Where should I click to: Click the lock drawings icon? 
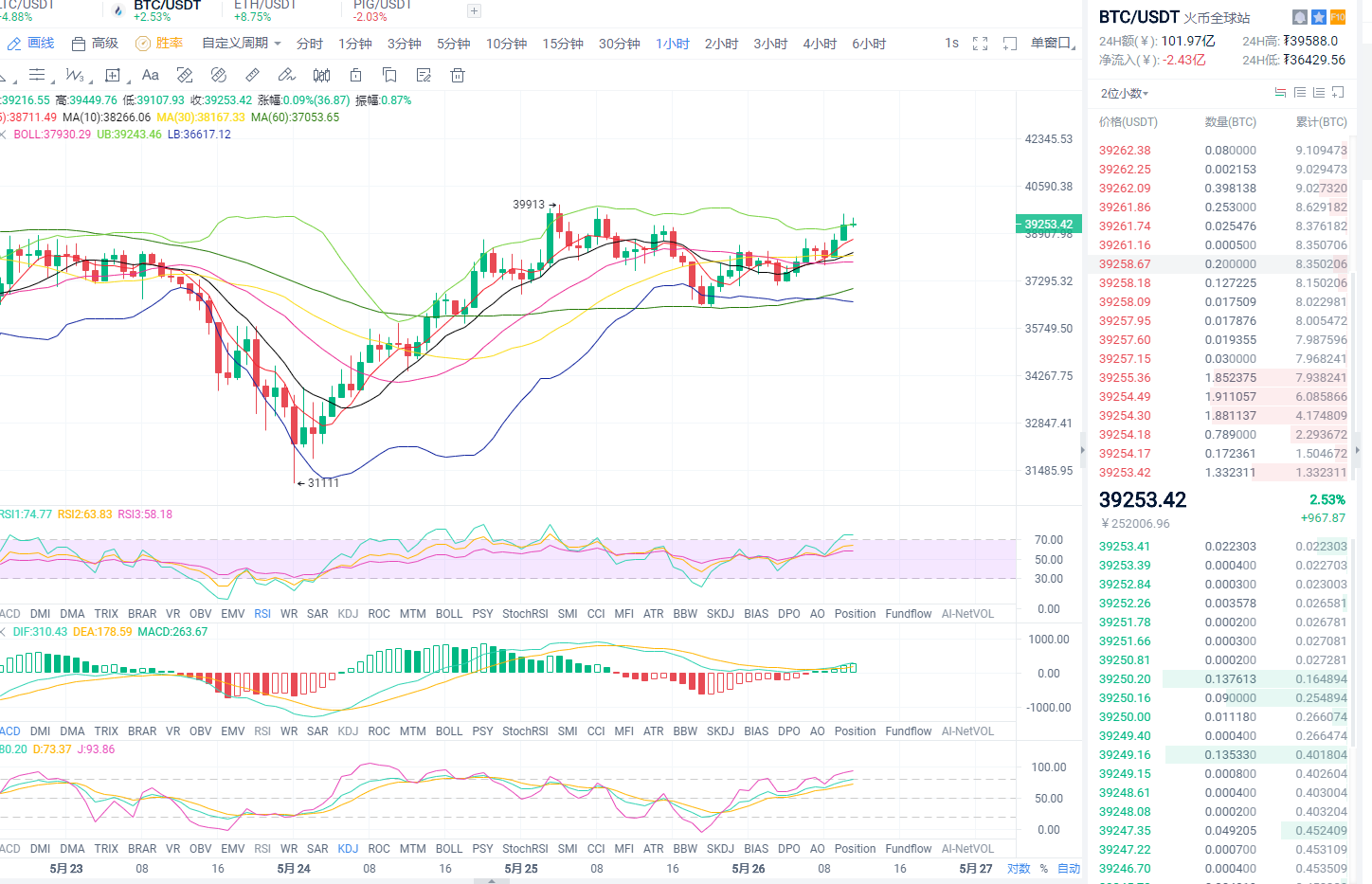click(x=355, y=75)
